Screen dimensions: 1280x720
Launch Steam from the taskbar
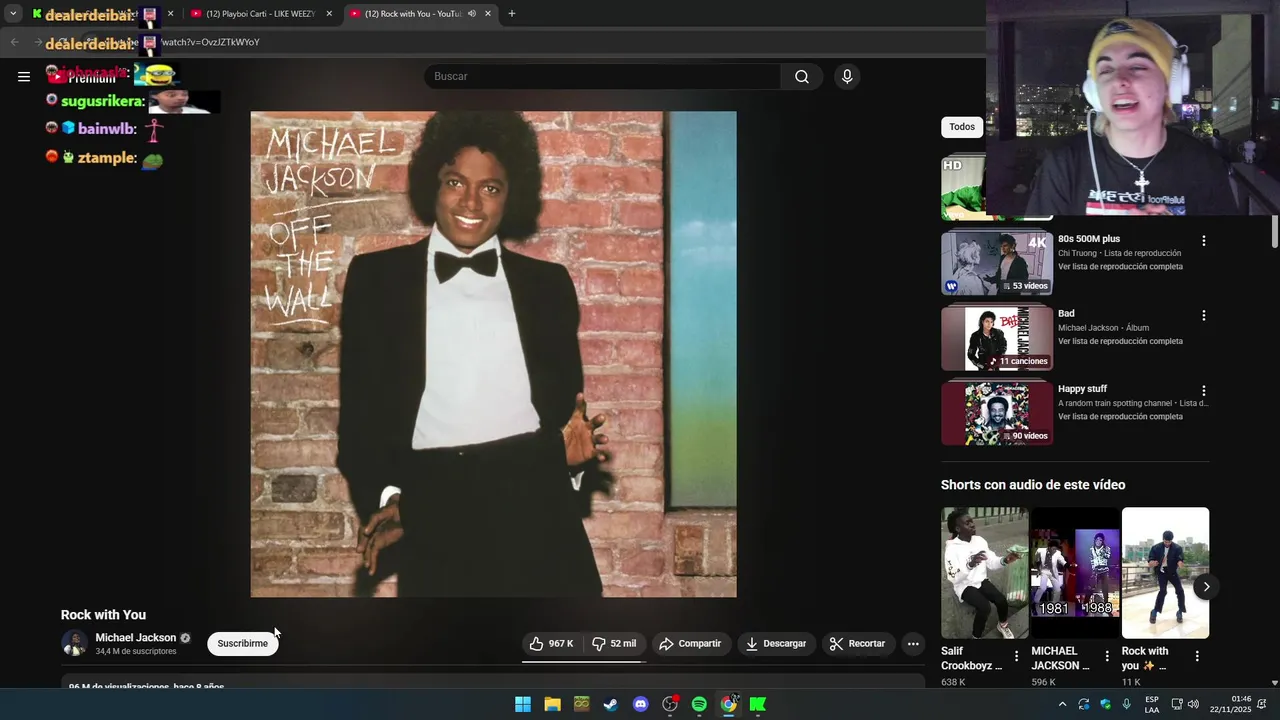tap(611, 704)
